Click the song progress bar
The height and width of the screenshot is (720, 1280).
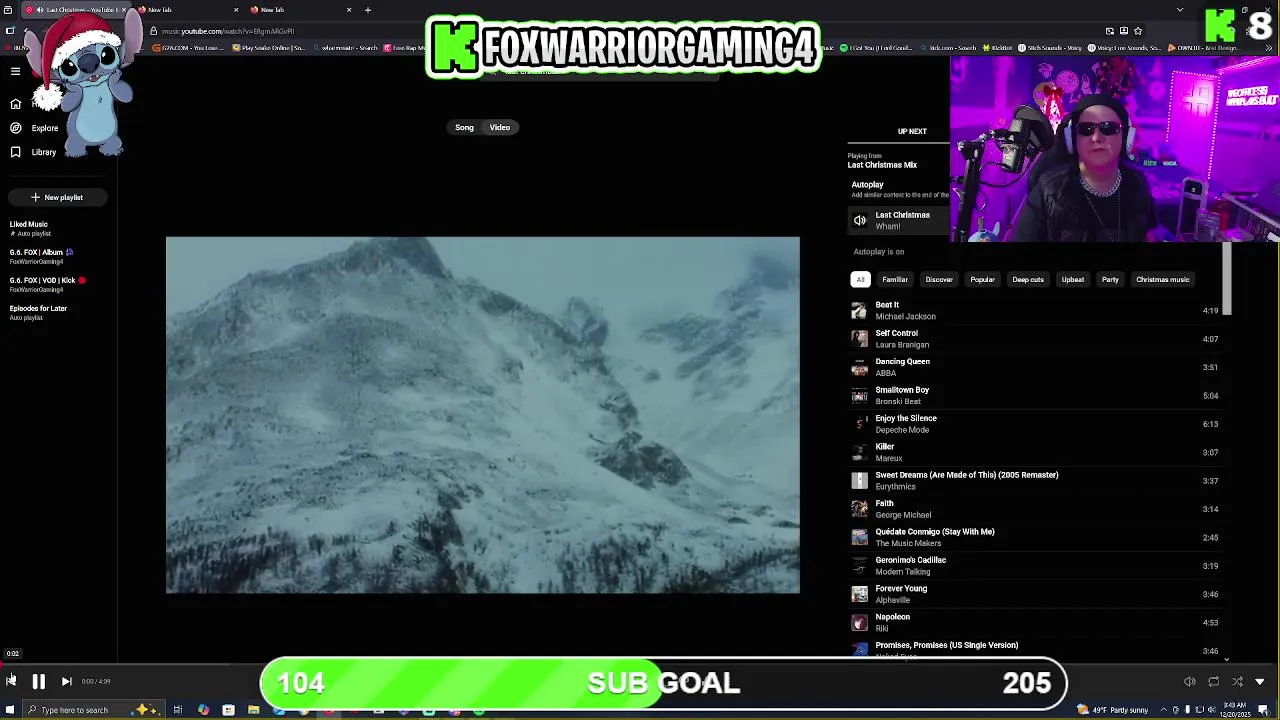pos(640,664)
